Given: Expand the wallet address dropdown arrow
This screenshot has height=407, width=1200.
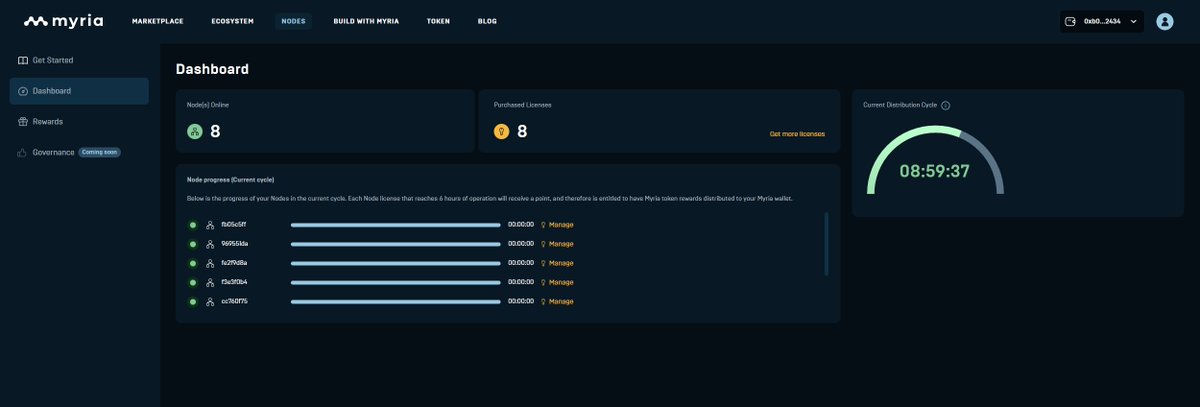Looking at the screenshot, I should coord(1133,21).
